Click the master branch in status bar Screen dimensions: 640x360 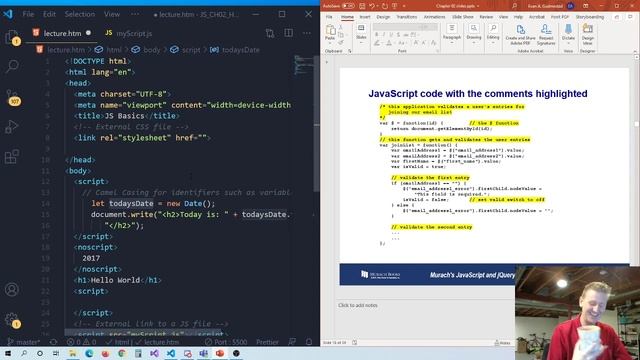coord(24,342)
